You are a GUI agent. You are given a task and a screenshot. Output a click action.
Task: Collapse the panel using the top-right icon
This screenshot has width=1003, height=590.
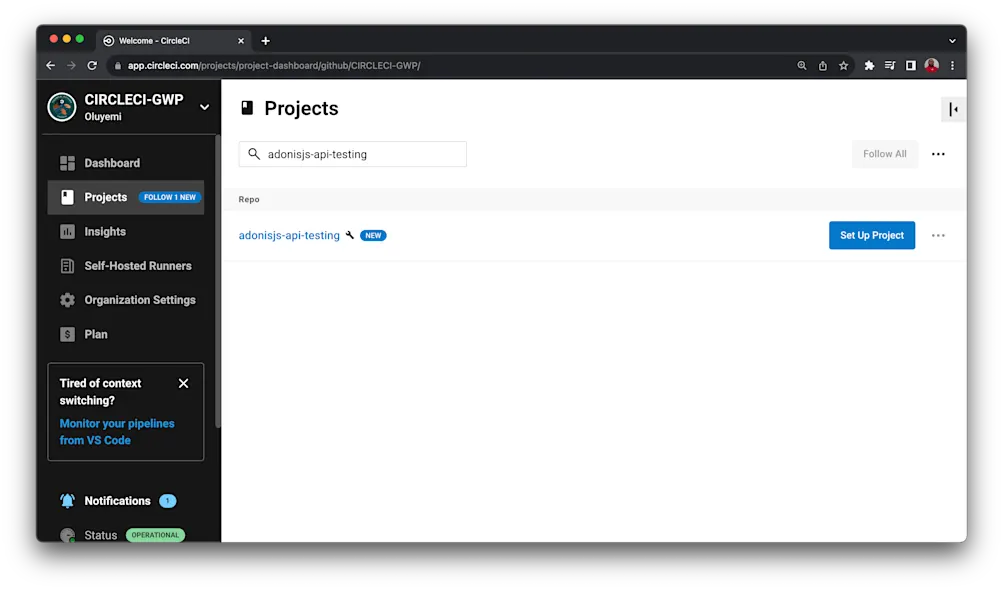point(952,108)
